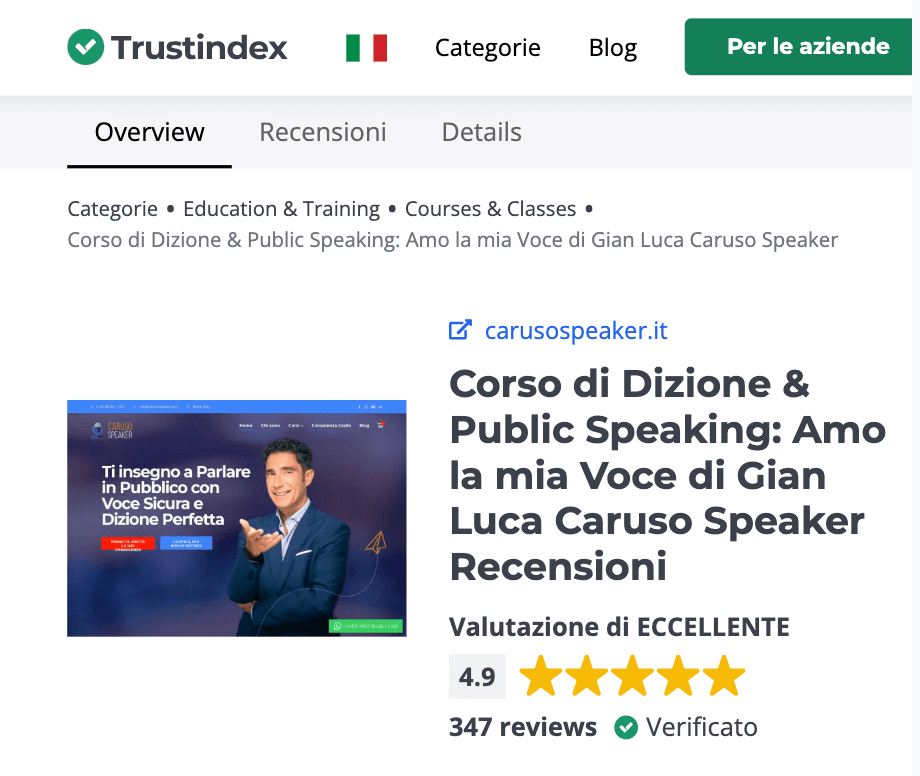The image size is (920, 776).
Task: Click the green Verificato checkmark badge
Action: pyautogui.click(x=626, y=727)
